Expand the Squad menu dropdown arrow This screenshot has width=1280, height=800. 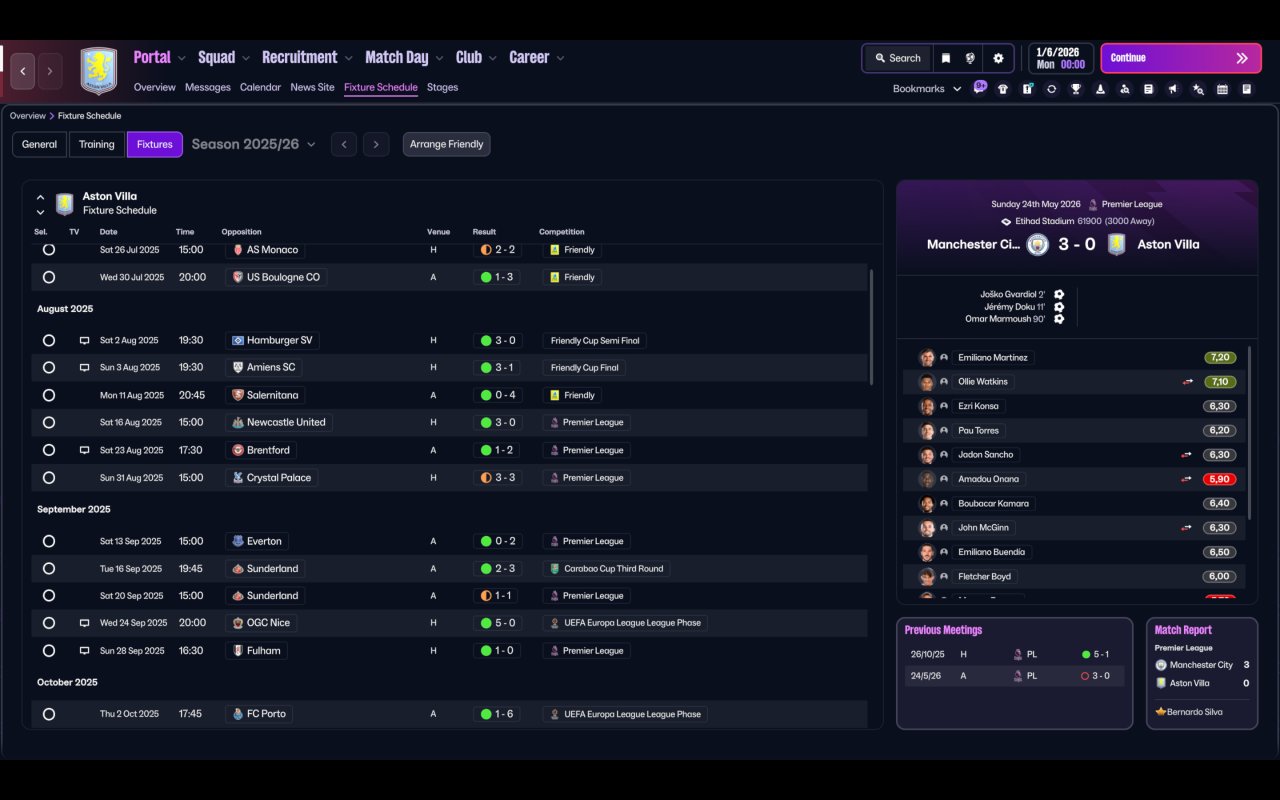pyautogui.click(x=246, y=58)
